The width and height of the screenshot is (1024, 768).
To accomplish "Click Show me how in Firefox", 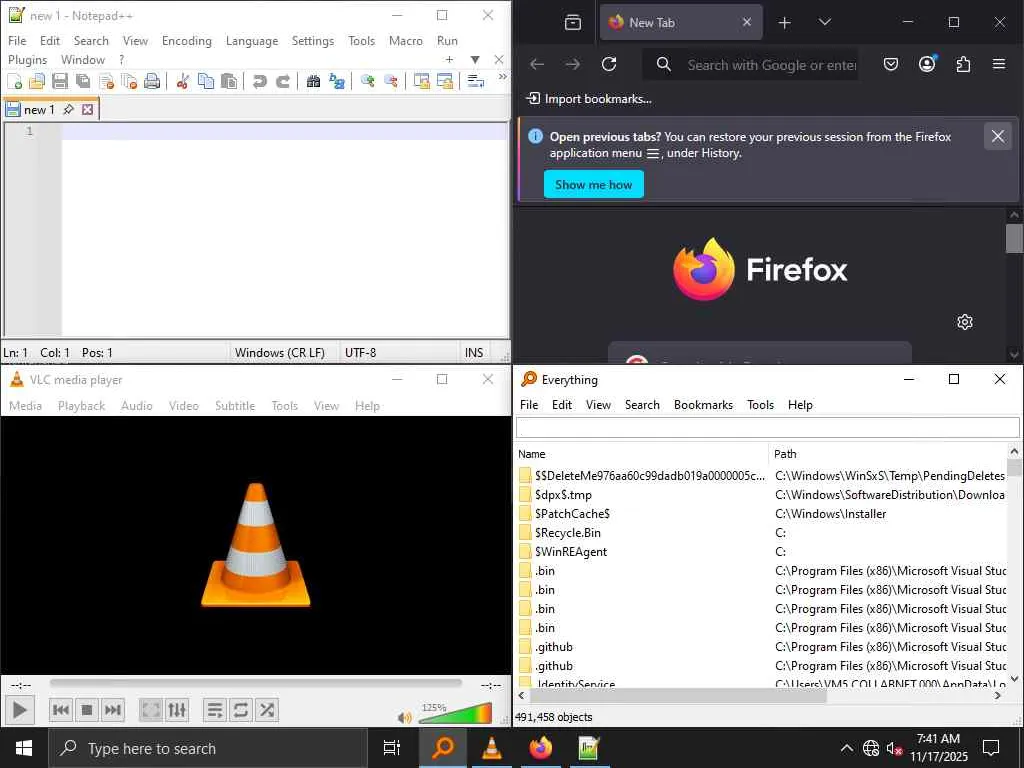I will click(594, 185).
